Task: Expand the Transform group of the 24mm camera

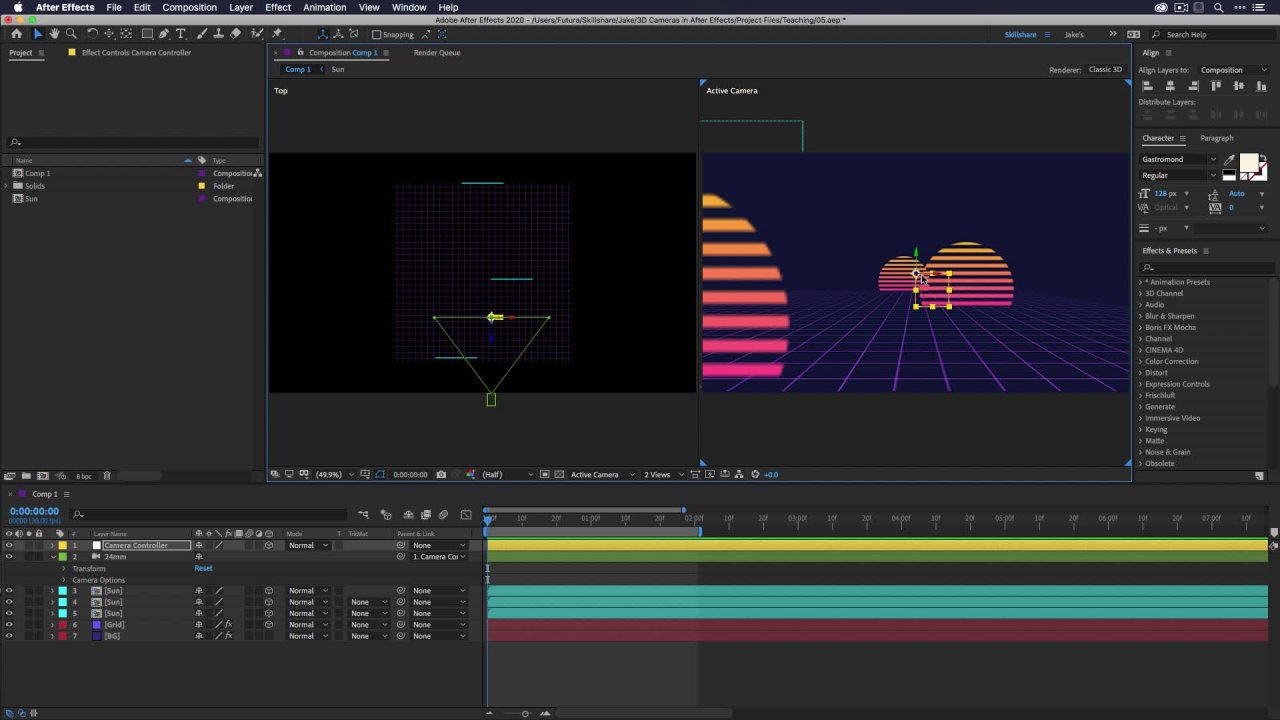Action: tap(64, 568)
